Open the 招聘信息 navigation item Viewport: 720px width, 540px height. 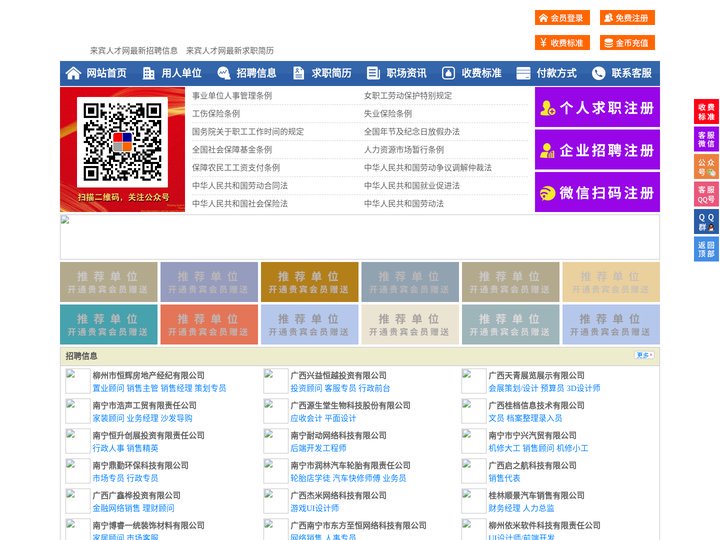(256, 73)
